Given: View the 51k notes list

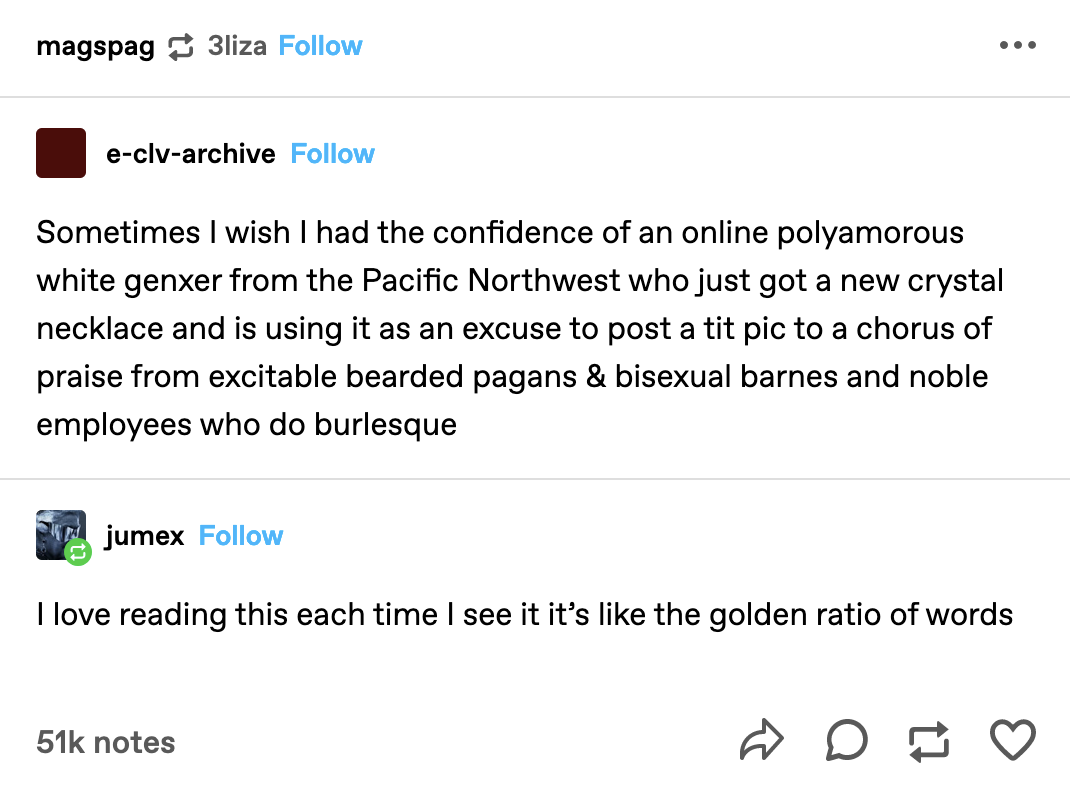Looking at the screenshot, I should coord(106,742).
